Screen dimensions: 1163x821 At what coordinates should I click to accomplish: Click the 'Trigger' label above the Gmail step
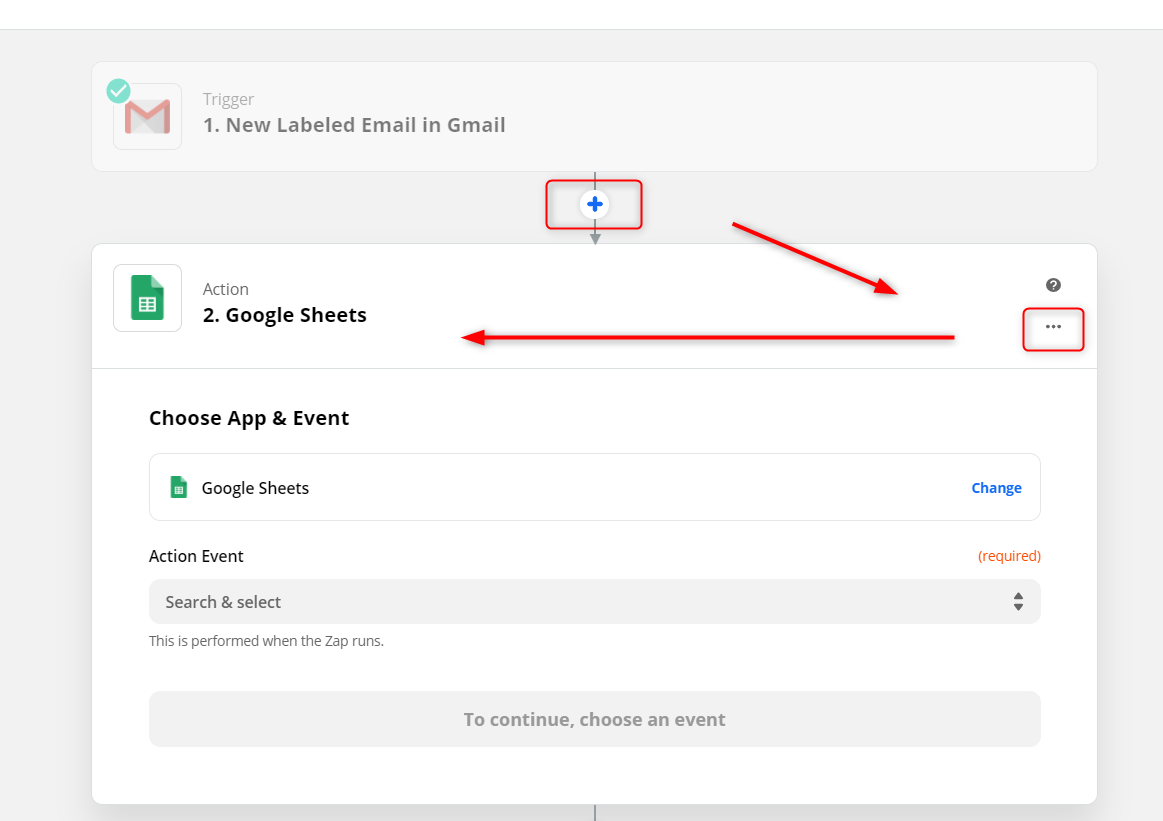click(x=228, y=99)
